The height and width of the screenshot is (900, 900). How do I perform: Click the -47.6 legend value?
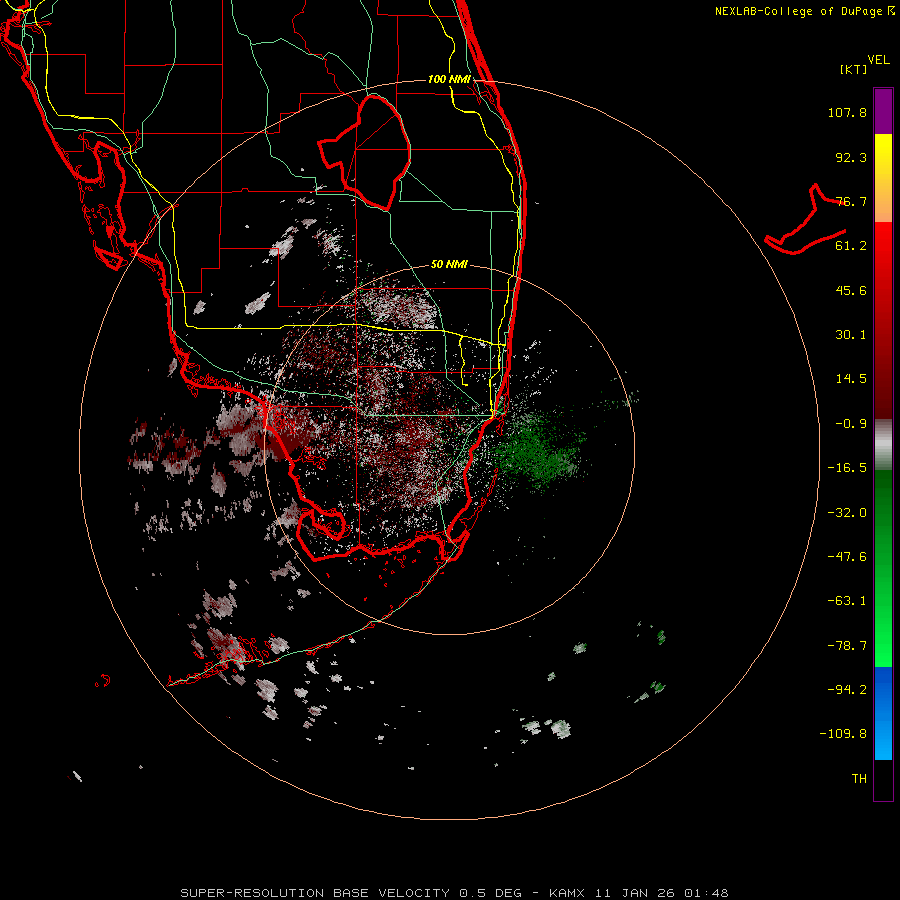(x=847, y=557)
